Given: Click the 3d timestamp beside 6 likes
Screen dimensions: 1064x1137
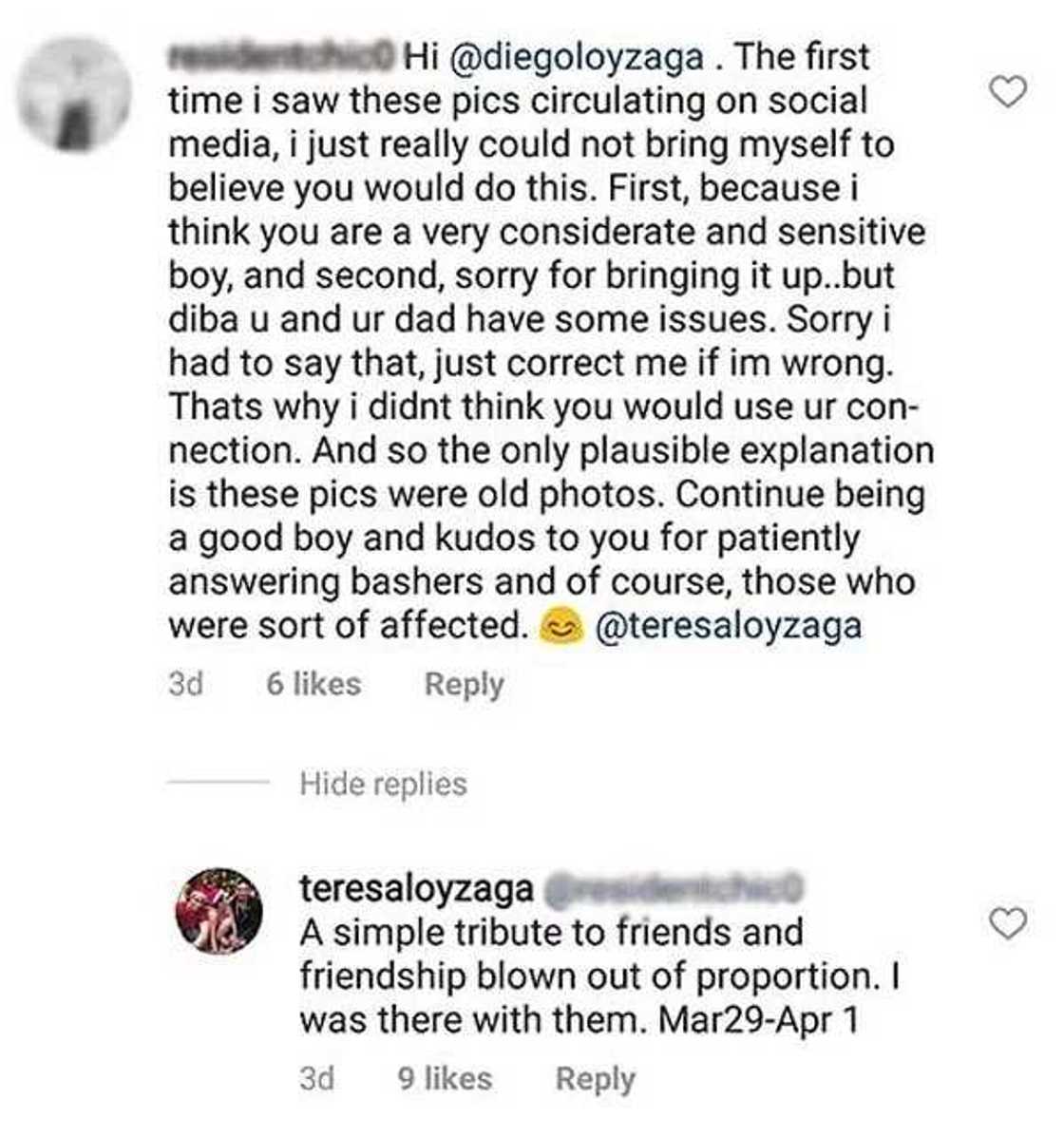Looking at the screenshot, I should [x=185, y=684].
